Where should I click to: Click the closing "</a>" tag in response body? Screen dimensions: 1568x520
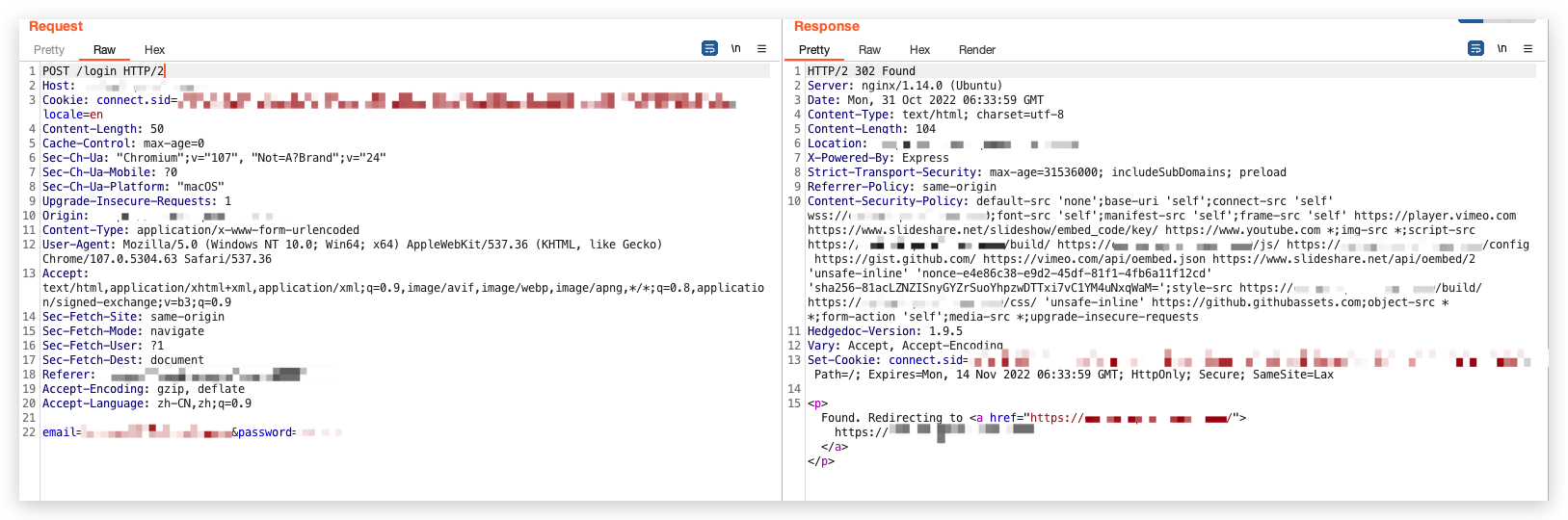tap(835, 447)
